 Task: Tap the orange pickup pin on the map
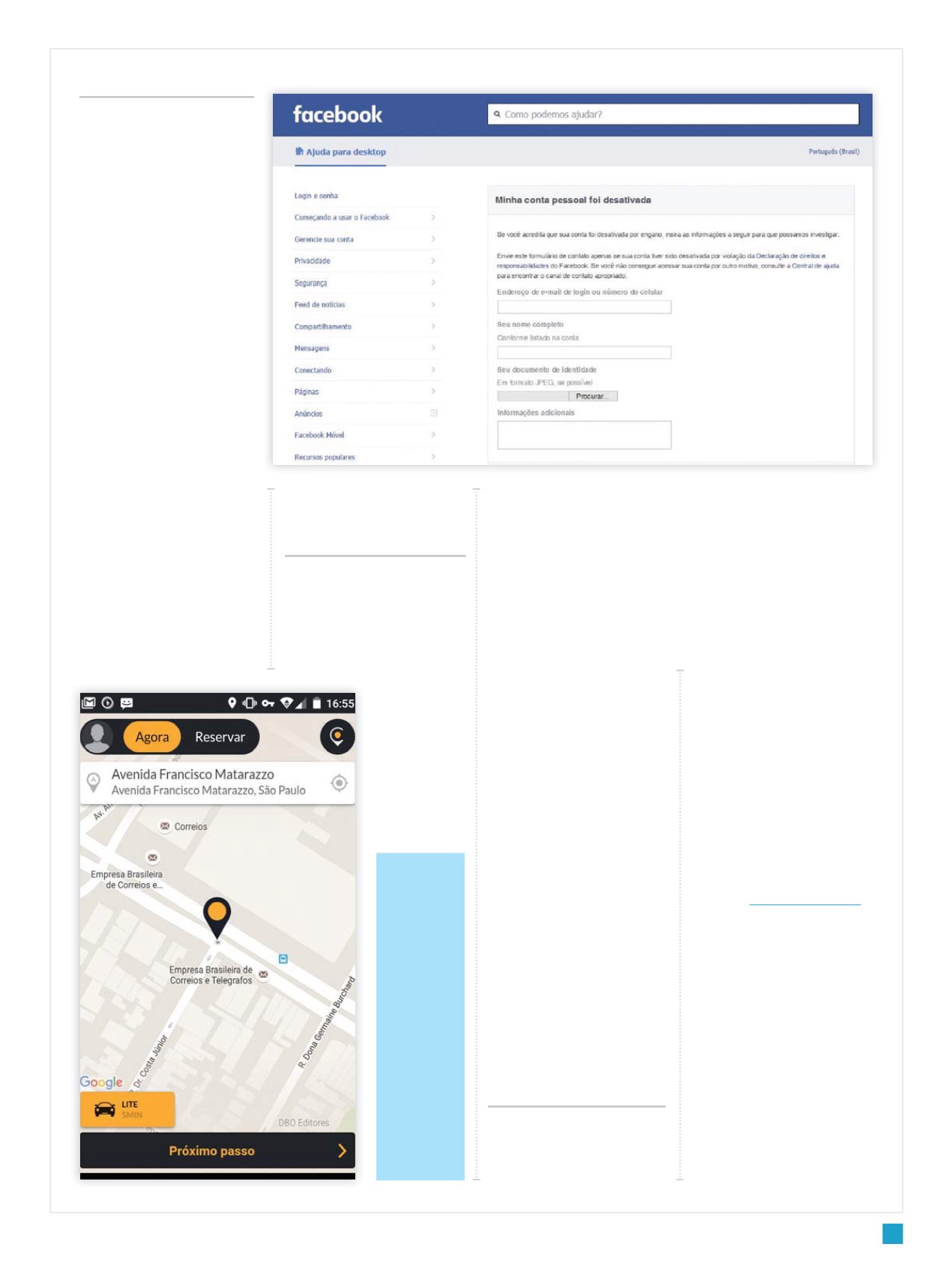click(x=217, y=919)
